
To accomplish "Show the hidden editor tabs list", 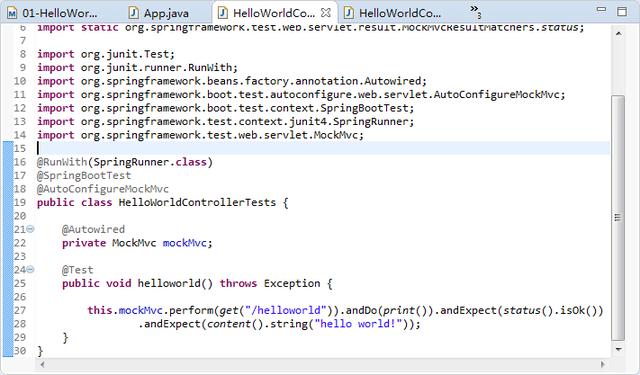I will 475,11.
